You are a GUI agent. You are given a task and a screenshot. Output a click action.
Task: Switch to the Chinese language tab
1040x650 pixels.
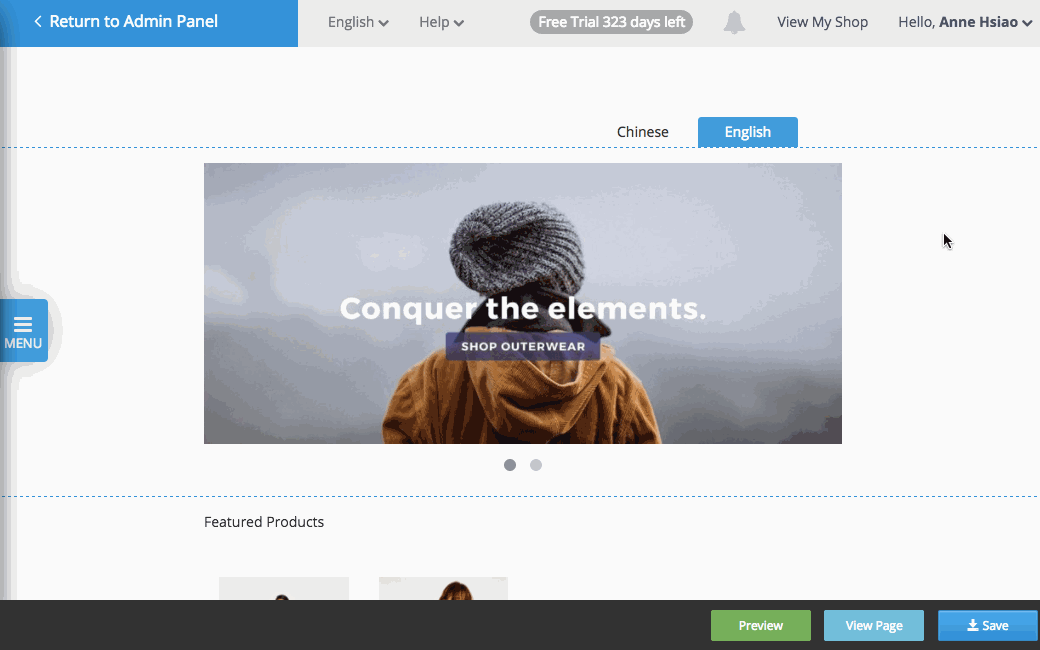coord(643,132)
